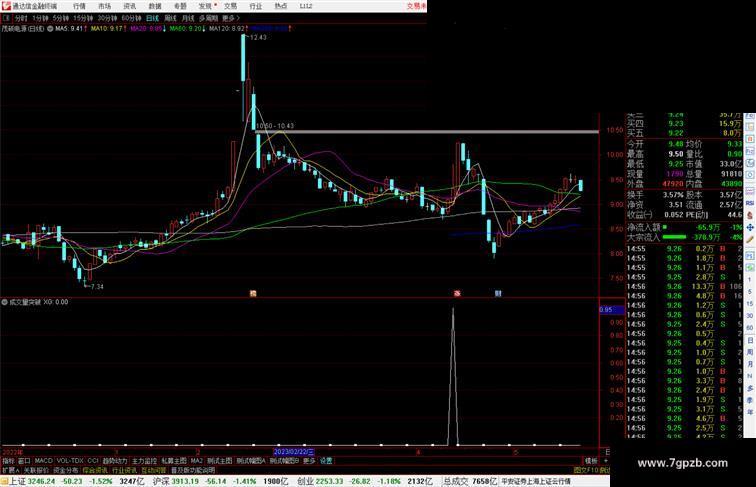This screenshot has width=756, height=487.
Task: Open the 资金分布 tab
Action: tap(66, 470)
